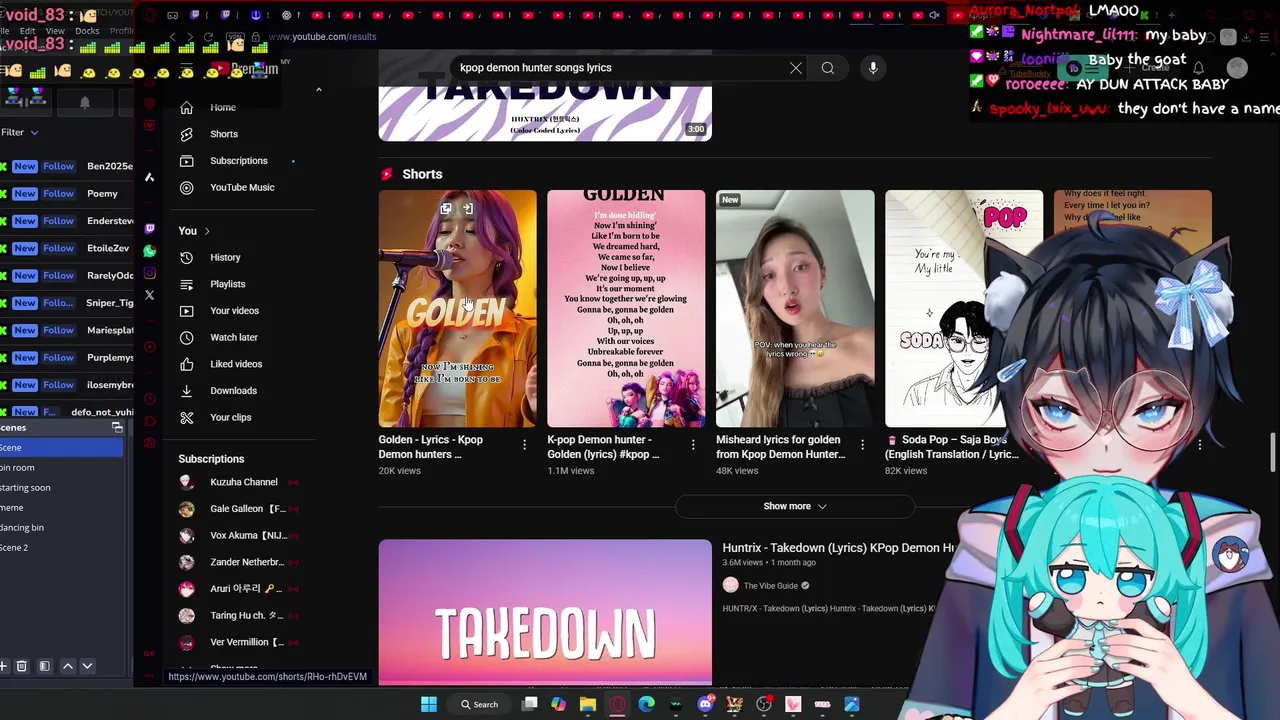Open YouTube Music from sidebar
This screenshot has width=1280, height=720.
click(x=244, y=187)
